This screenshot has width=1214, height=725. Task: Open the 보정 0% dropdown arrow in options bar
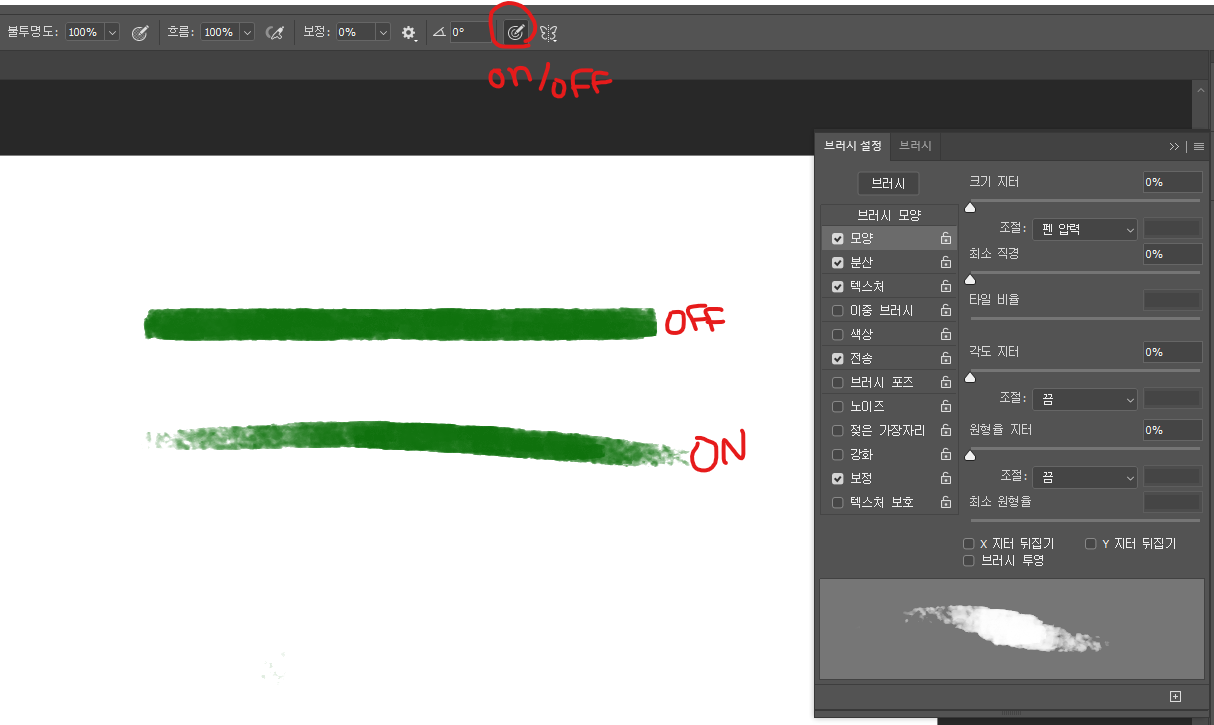tap(382, 32)
